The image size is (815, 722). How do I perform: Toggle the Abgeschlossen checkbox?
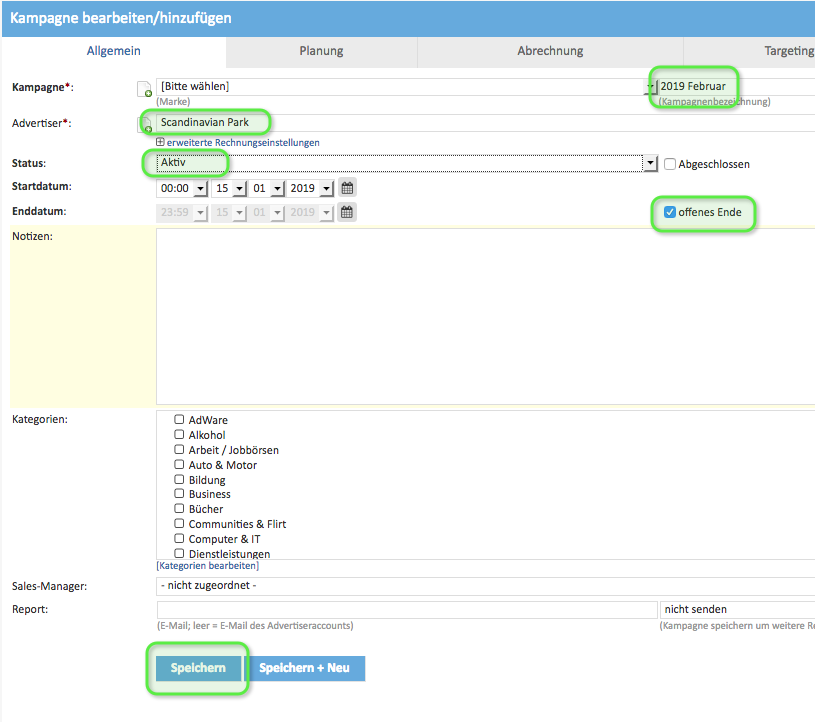click(670, 164)
